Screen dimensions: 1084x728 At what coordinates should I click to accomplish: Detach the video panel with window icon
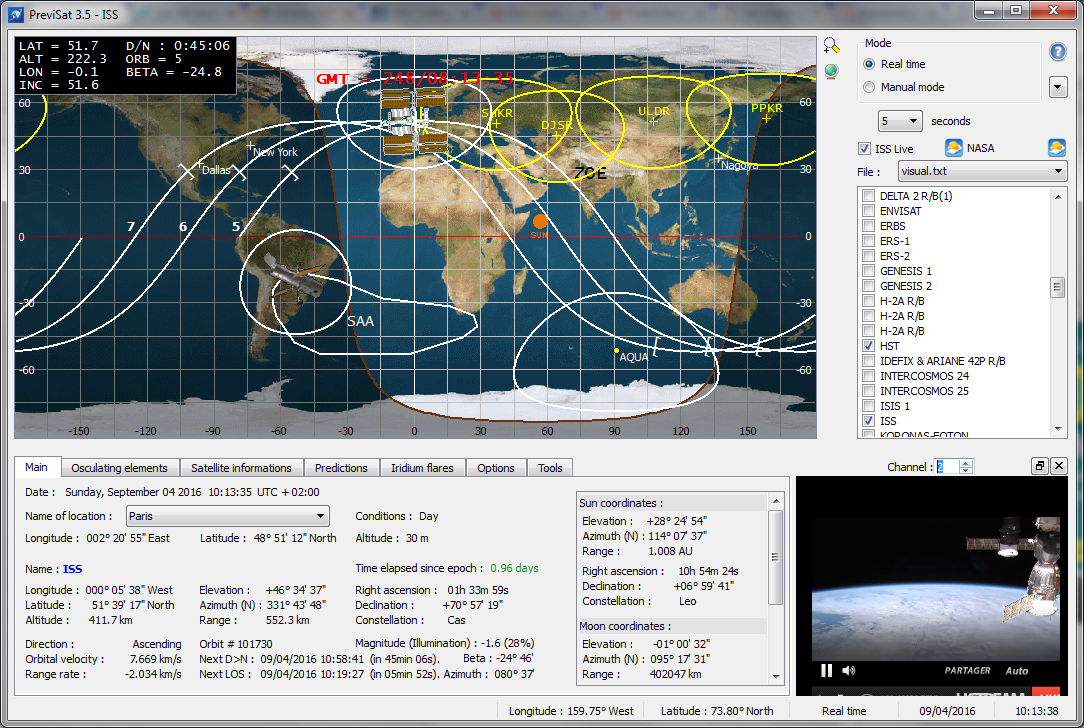point(1039,466)
